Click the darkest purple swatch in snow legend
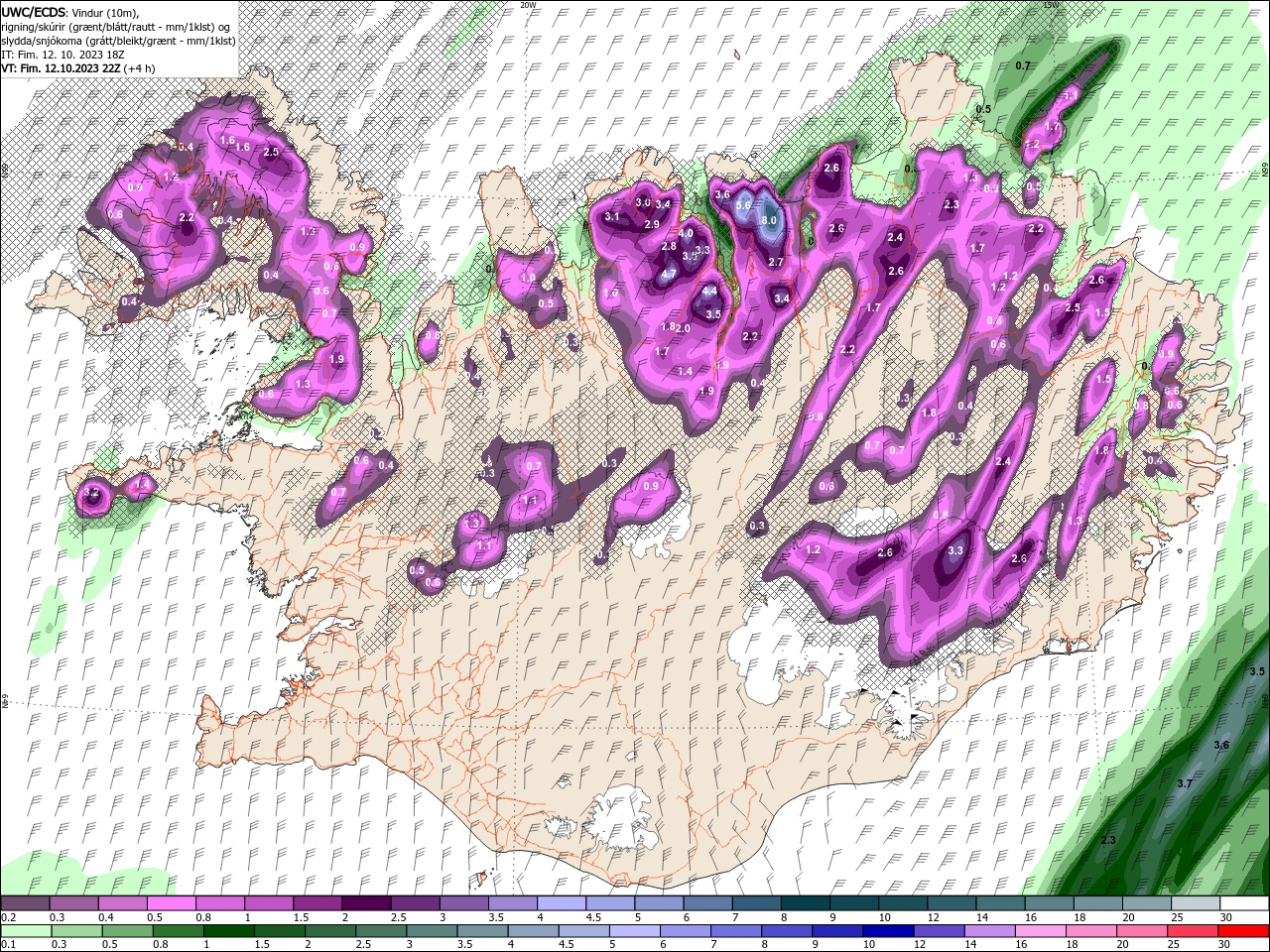This screenshot has height=952, width=1270. (365, 903)
